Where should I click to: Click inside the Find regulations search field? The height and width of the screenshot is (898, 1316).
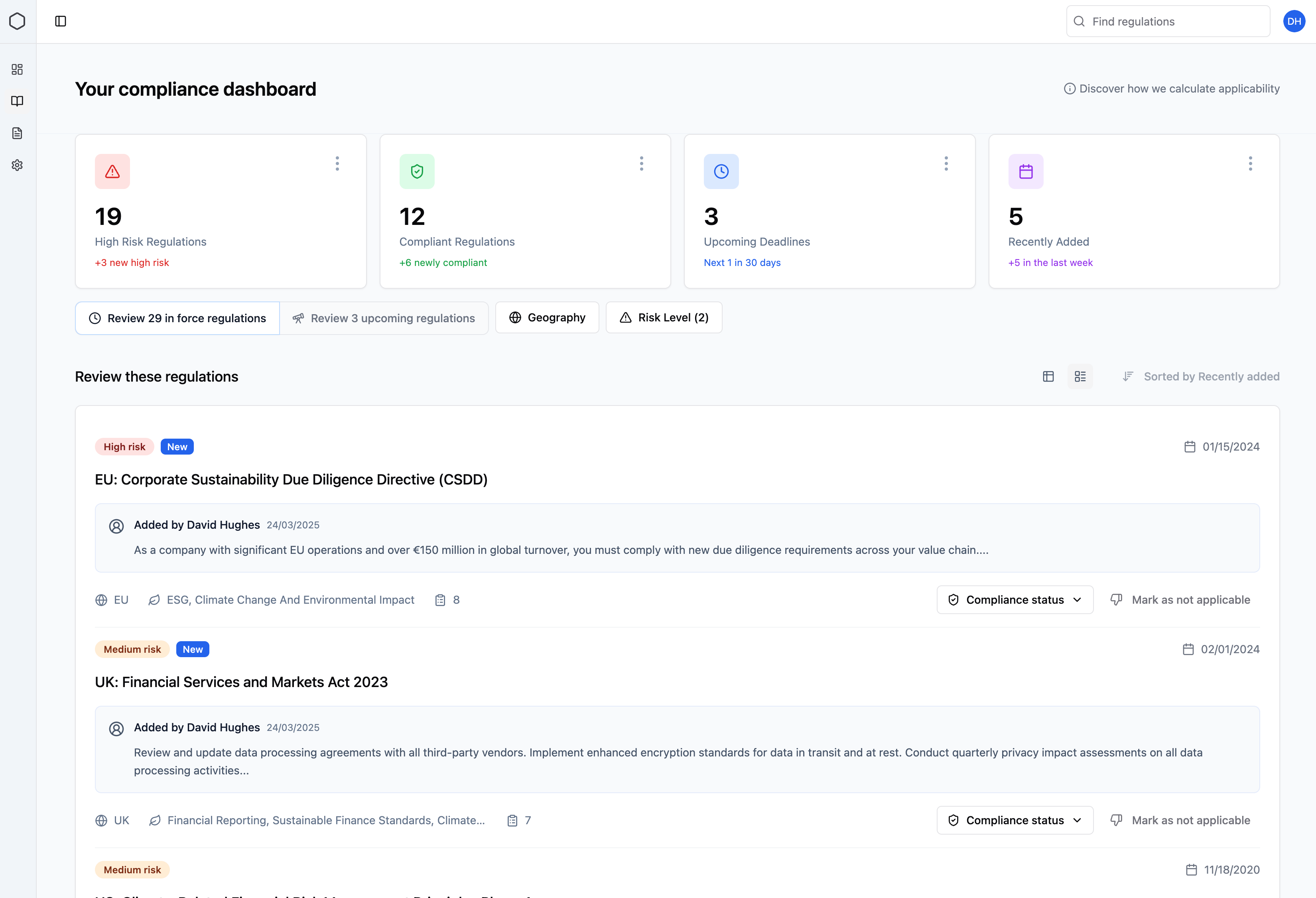tap(1168, 21)
